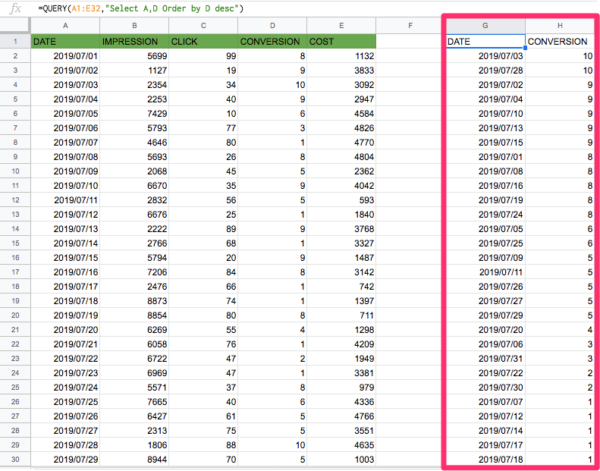This screenshot has width=600, height=471.
Task: Click cost value 742
Action: tap(341, 287)
